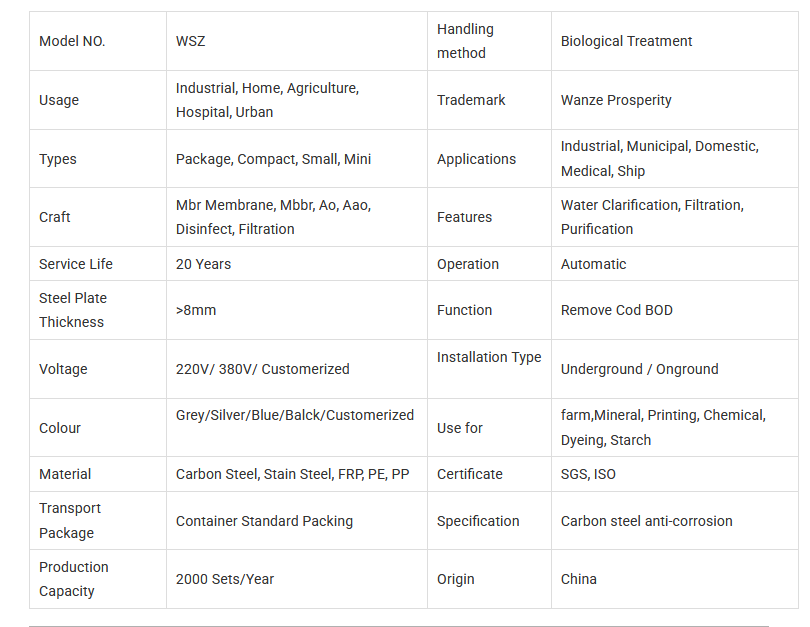Select the Wanze Prosperity trademark value
This screenshot has height=627, width=810.
pyautogui.click(x=616, y=100)
